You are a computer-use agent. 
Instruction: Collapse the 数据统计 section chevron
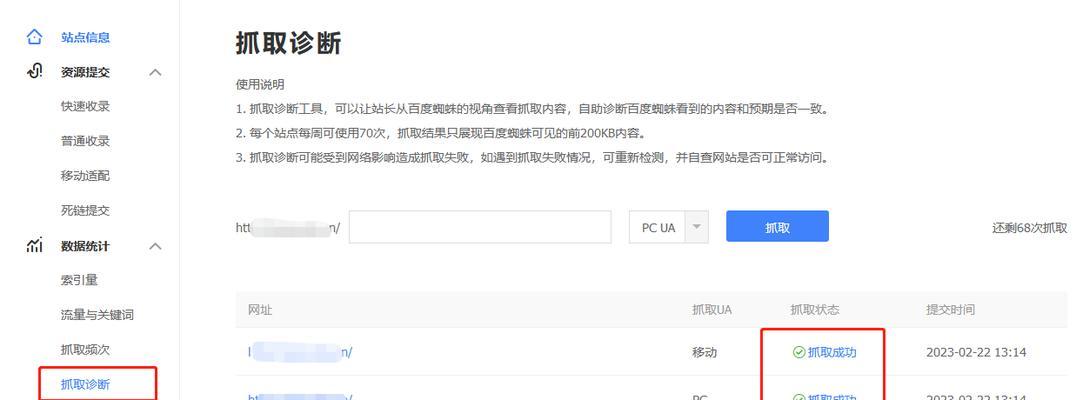coord(156,246)
